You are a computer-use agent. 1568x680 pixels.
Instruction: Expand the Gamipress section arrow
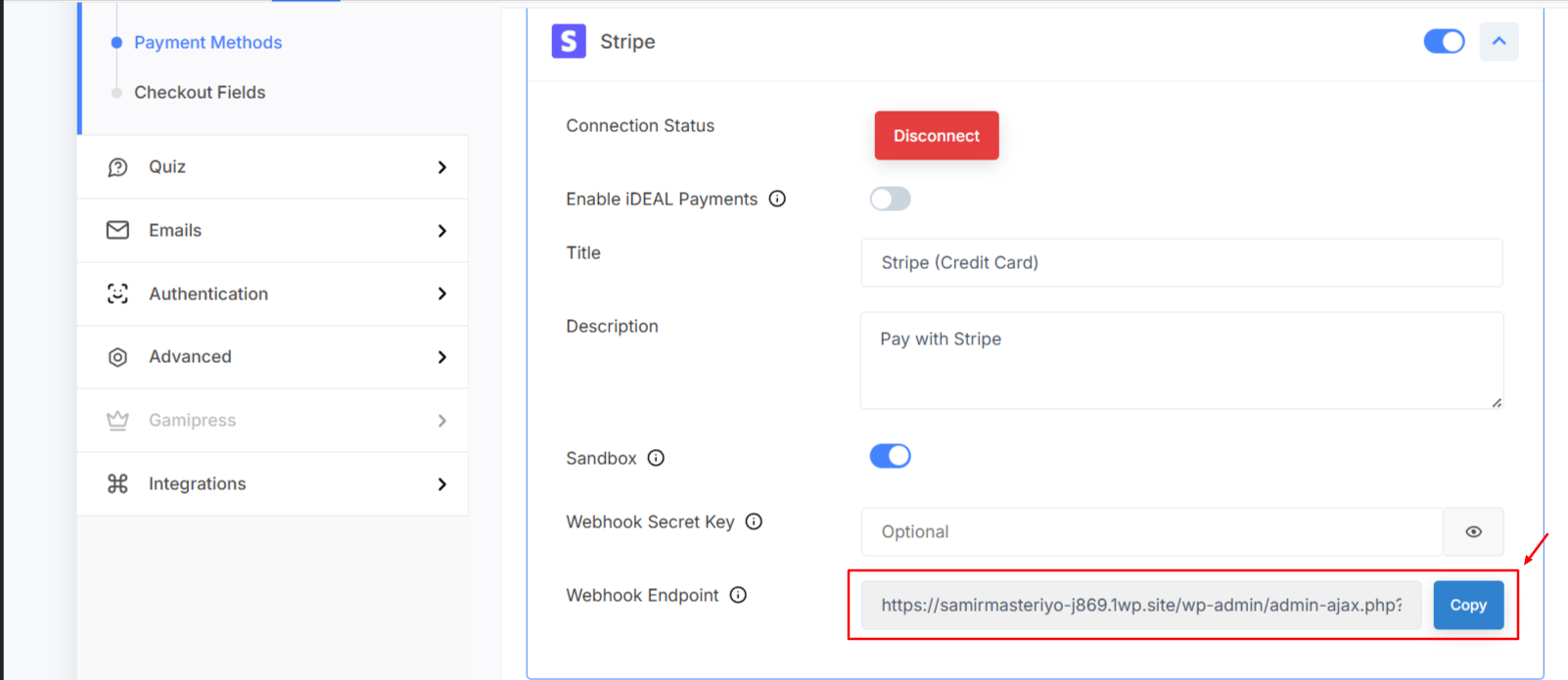442,421
